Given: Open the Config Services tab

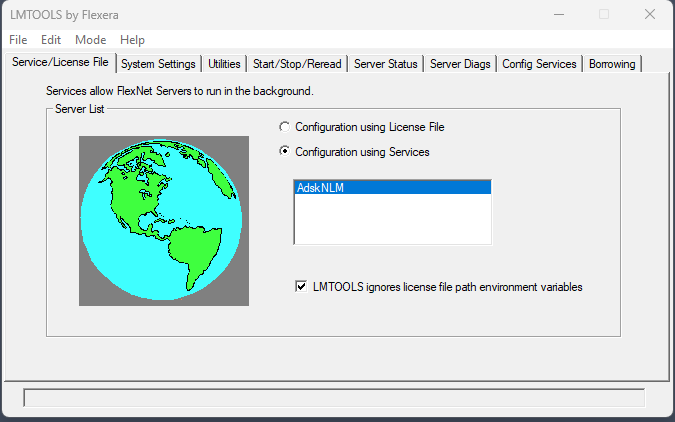Looking at the screenshot, I should [539, 64].
